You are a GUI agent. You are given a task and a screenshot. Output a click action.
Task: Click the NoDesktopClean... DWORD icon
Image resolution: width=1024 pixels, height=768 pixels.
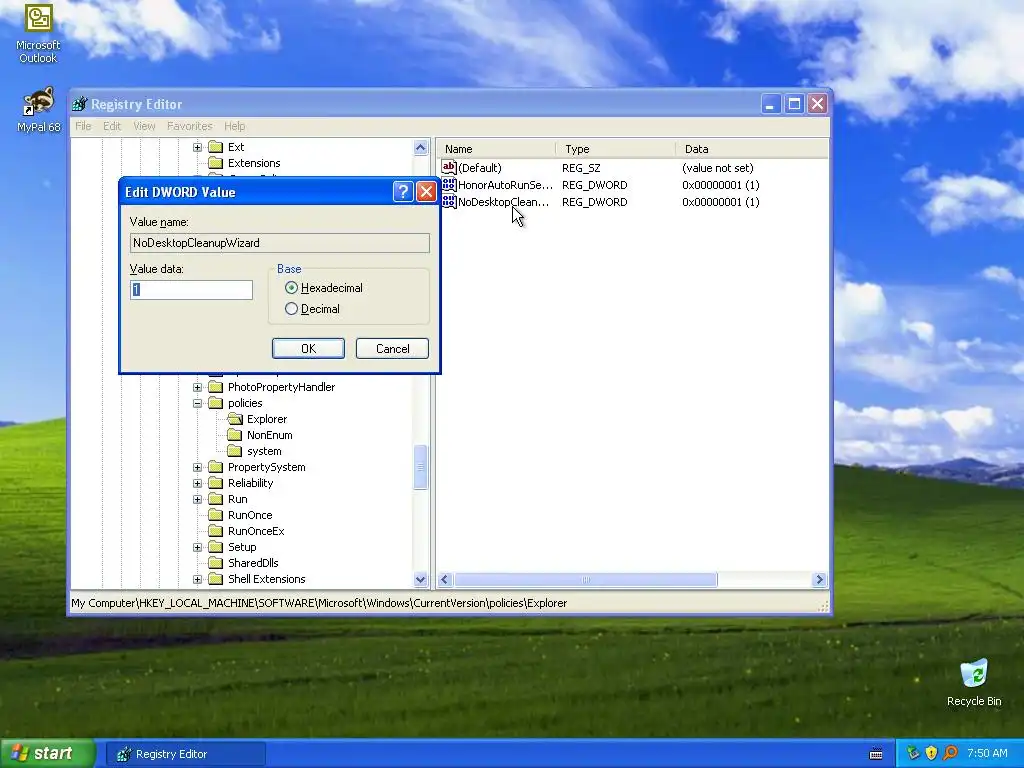click(x=449, y=202)
